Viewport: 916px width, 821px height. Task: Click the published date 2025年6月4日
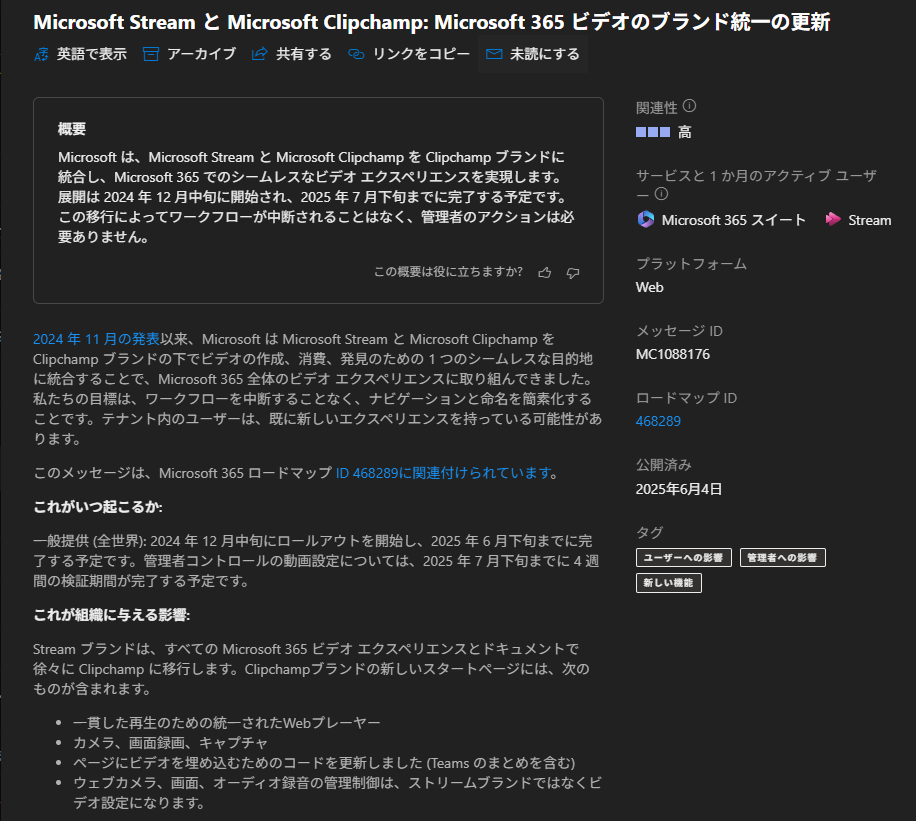coord(679,489)
